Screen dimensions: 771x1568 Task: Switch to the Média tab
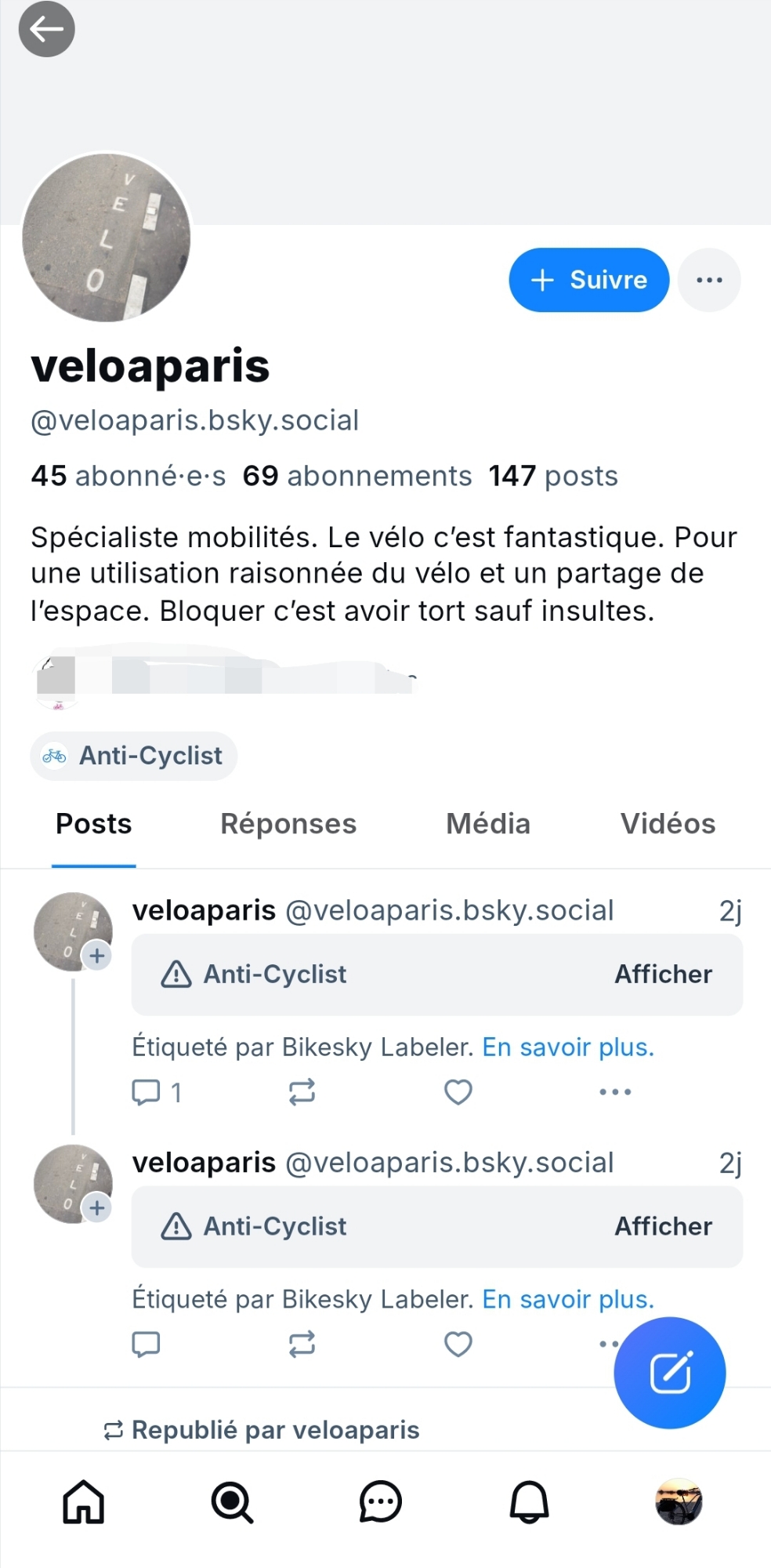[x=488, y=824]
